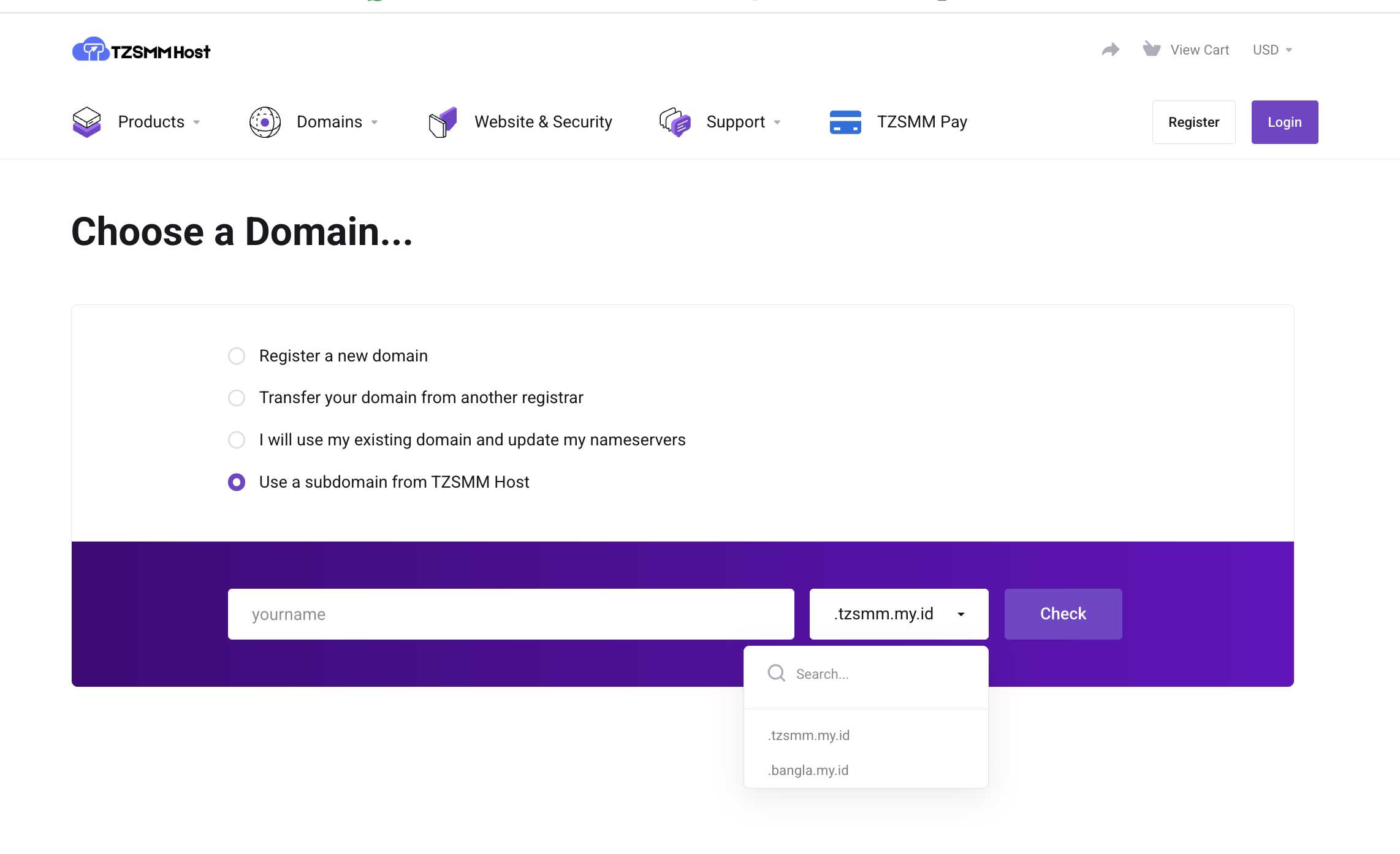Click the Login button
The image size is (1400, 854).
click(1284, 121)
